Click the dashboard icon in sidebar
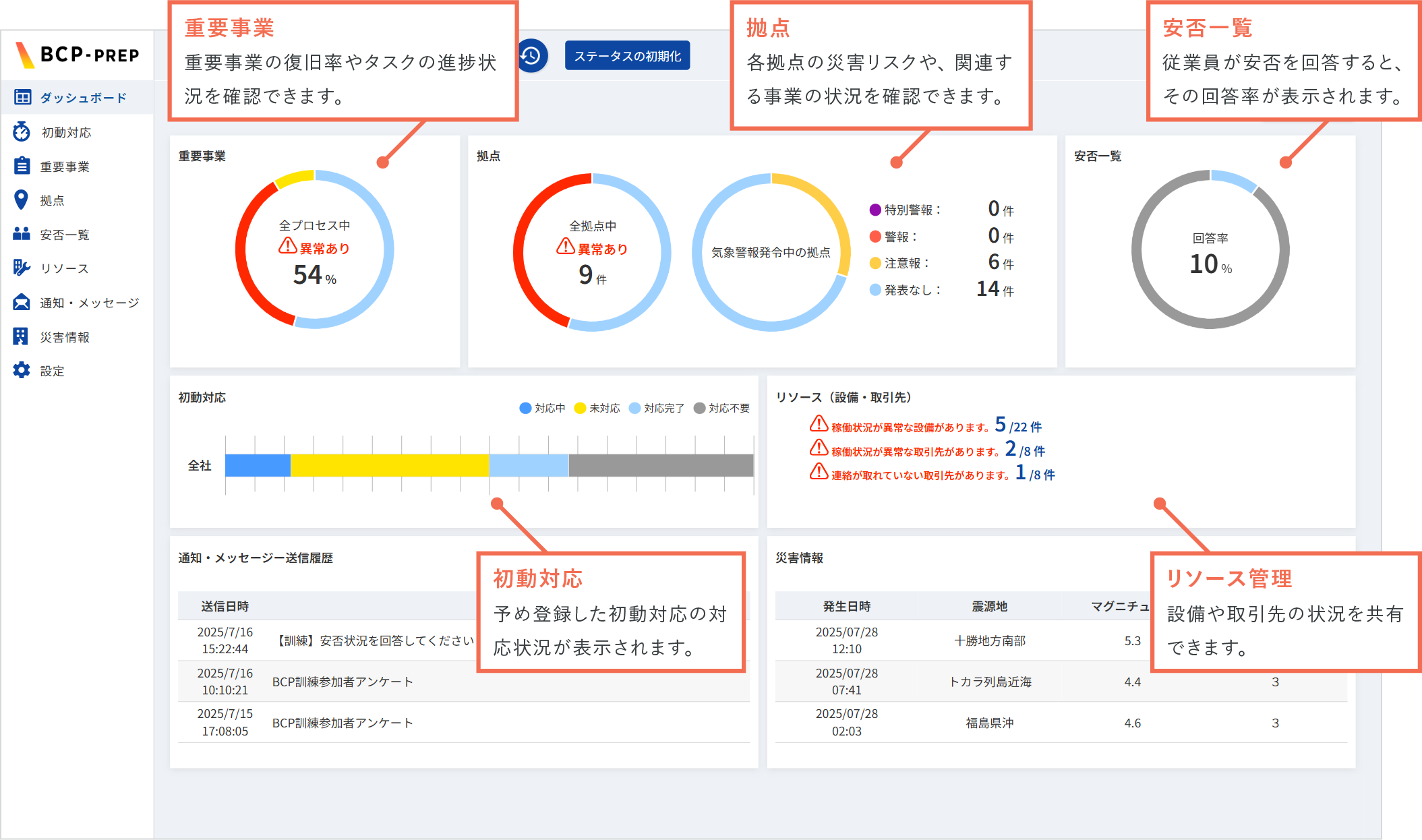The height and width of the screenshot is (840, 1422). (22, 98)
